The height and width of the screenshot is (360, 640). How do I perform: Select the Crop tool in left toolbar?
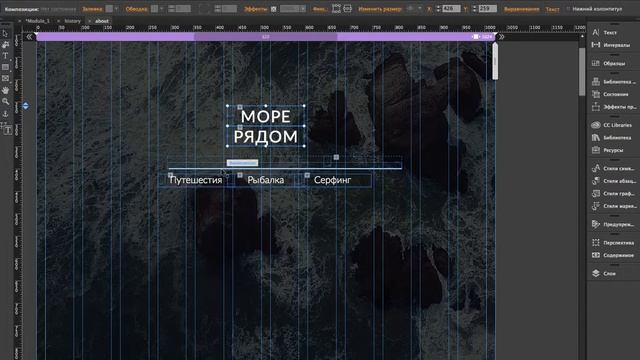[x=5, y=44]
